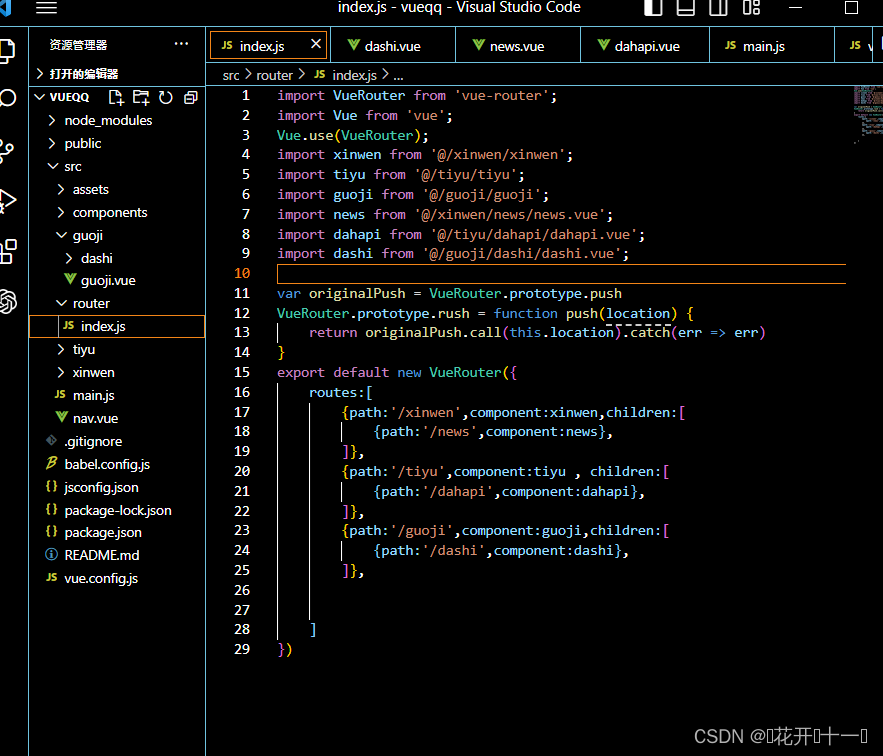Screen dimensions: 883x756
Task: Toggle bottom panel layout icon
Action: (x=685, y=7)
